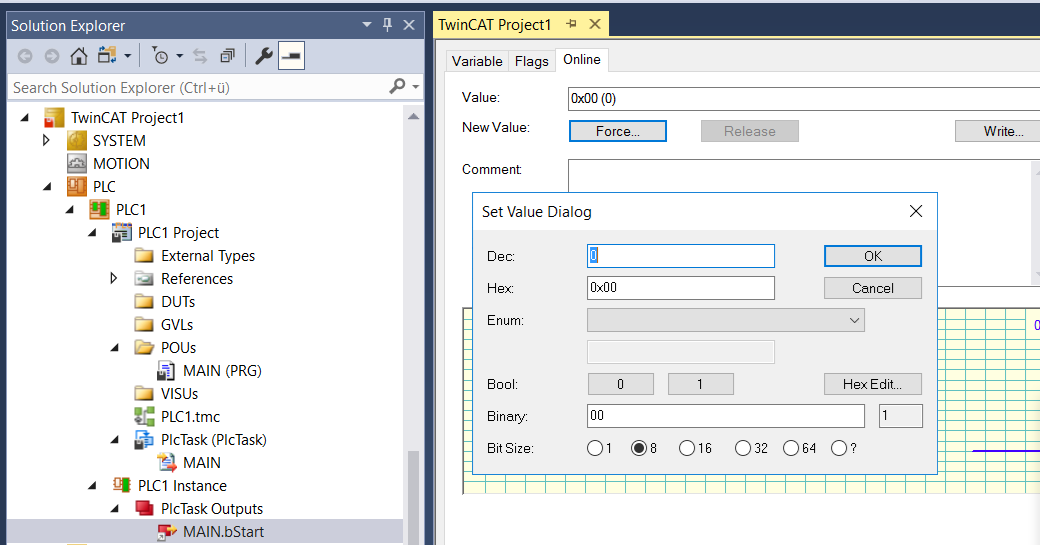Open the Pending Changes Filter clock icon

[x=160, y=56]
